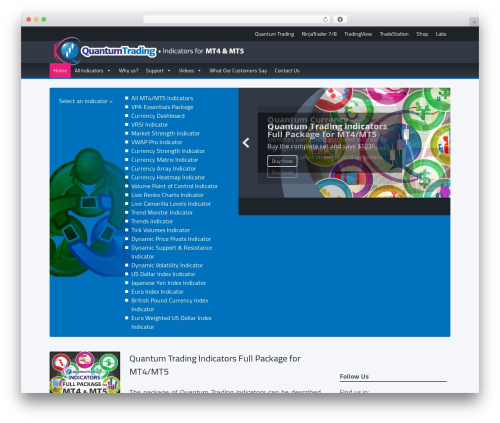
Task: Open Euro Index Indicator link
Action: (157, 292)
